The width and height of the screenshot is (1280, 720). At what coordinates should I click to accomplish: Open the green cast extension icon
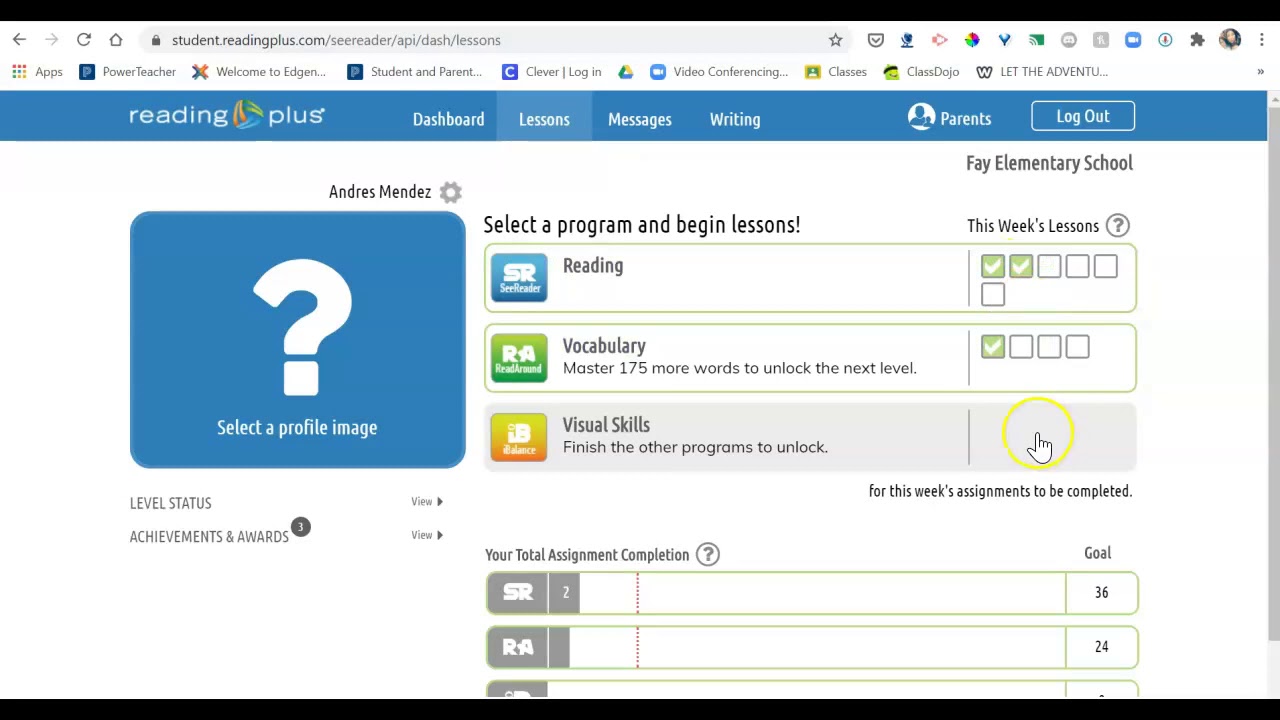coord(1037,40)
